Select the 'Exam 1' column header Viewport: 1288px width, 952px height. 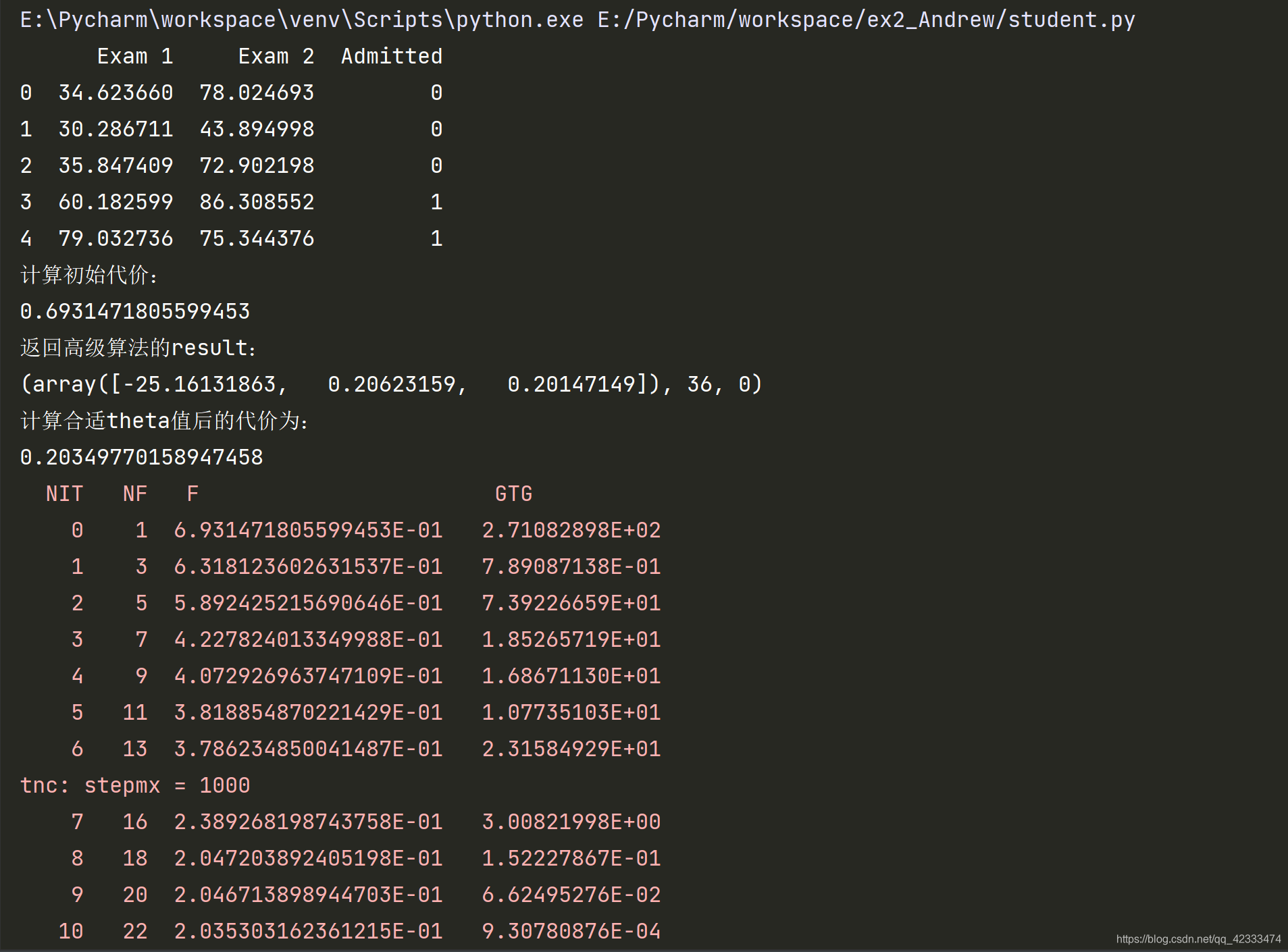coord(135,56)
